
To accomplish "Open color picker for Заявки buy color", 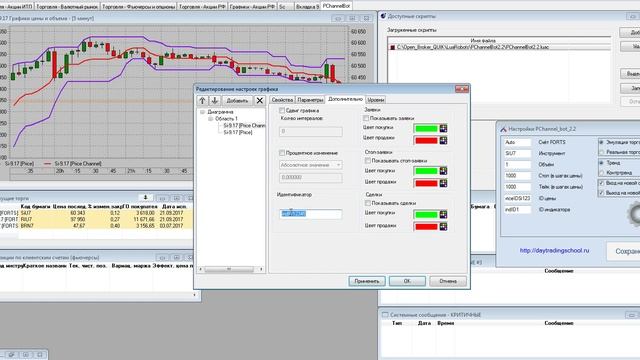I will pos(443,129).
